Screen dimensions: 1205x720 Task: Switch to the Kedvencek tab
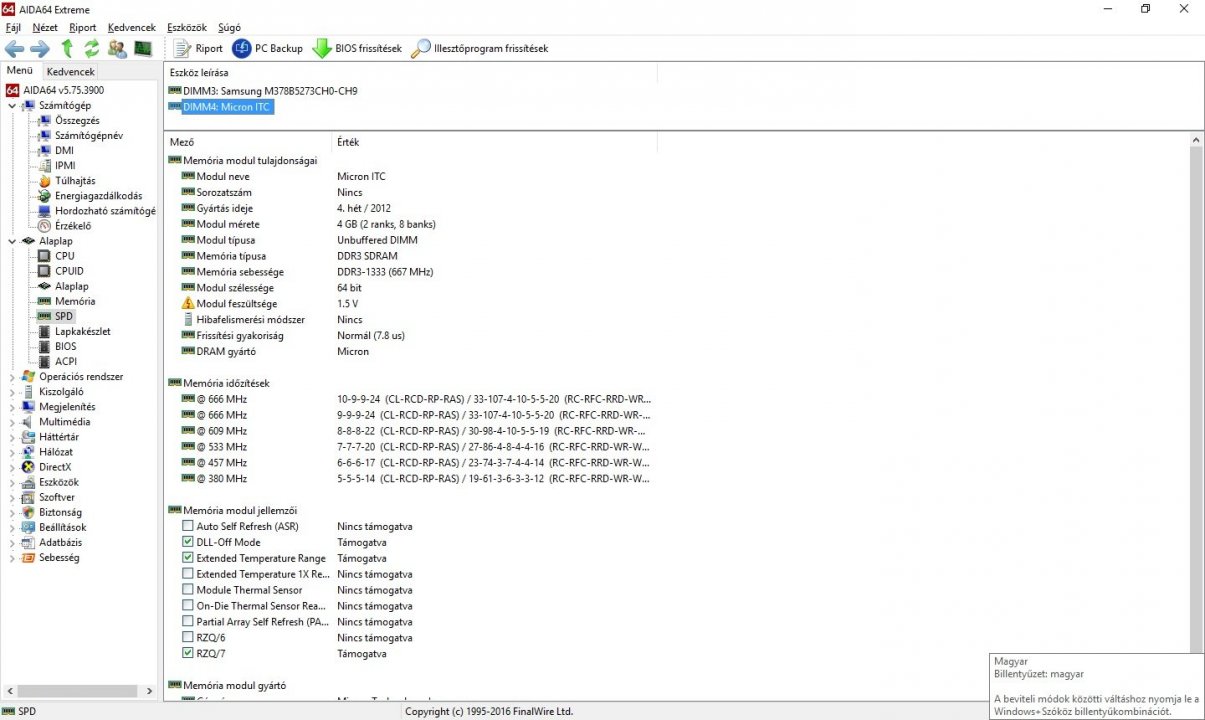point(71,72)
